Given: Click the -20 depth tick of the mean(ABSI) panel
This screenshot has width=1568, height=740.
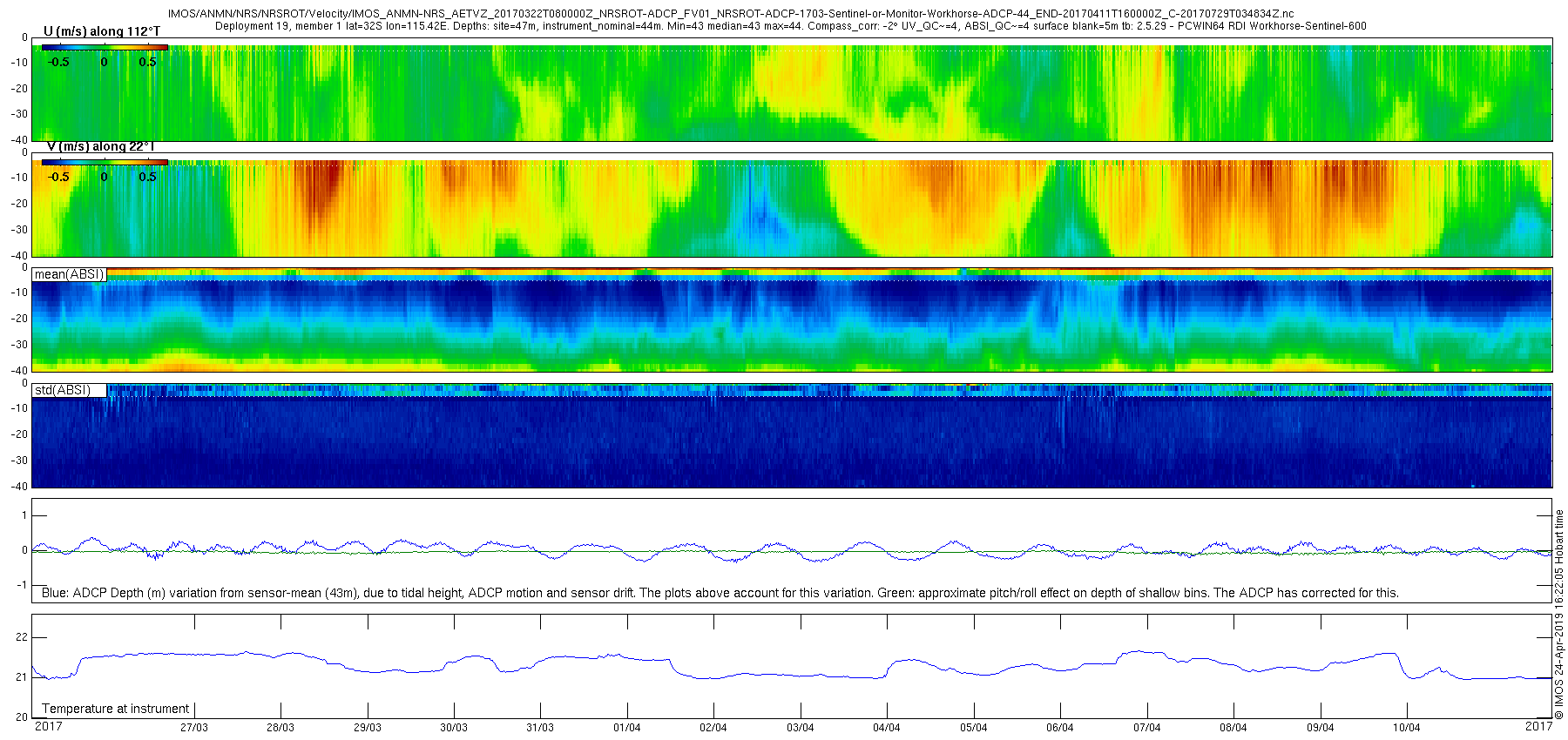Looking at the screenshot, I should pos(18,319).
